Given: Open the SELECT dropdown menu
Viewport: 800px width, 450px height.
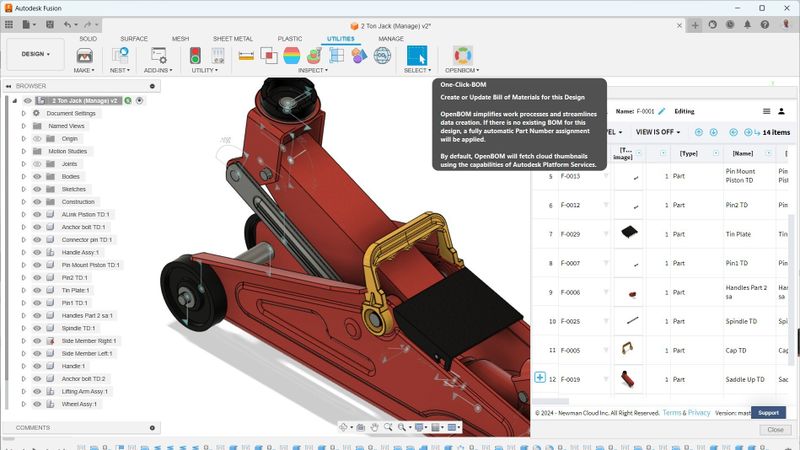Looking at the screenshot, I should 417,70.
